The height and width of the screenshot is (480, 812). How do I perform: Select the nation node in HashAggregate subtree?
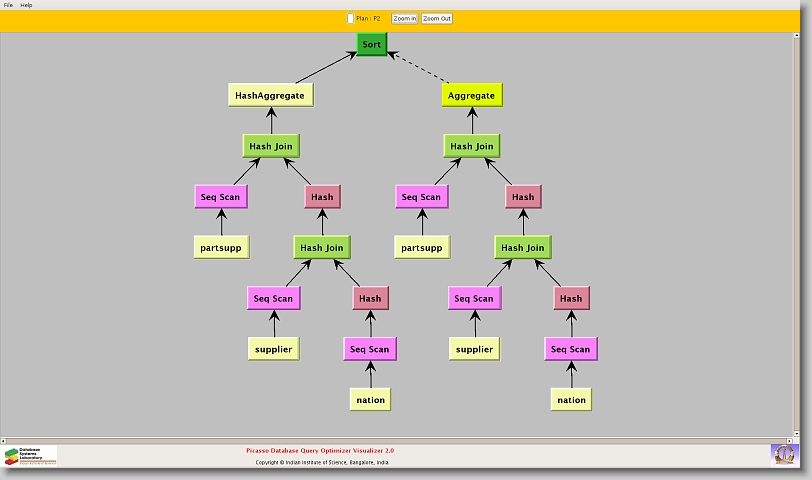click(370, 399)
